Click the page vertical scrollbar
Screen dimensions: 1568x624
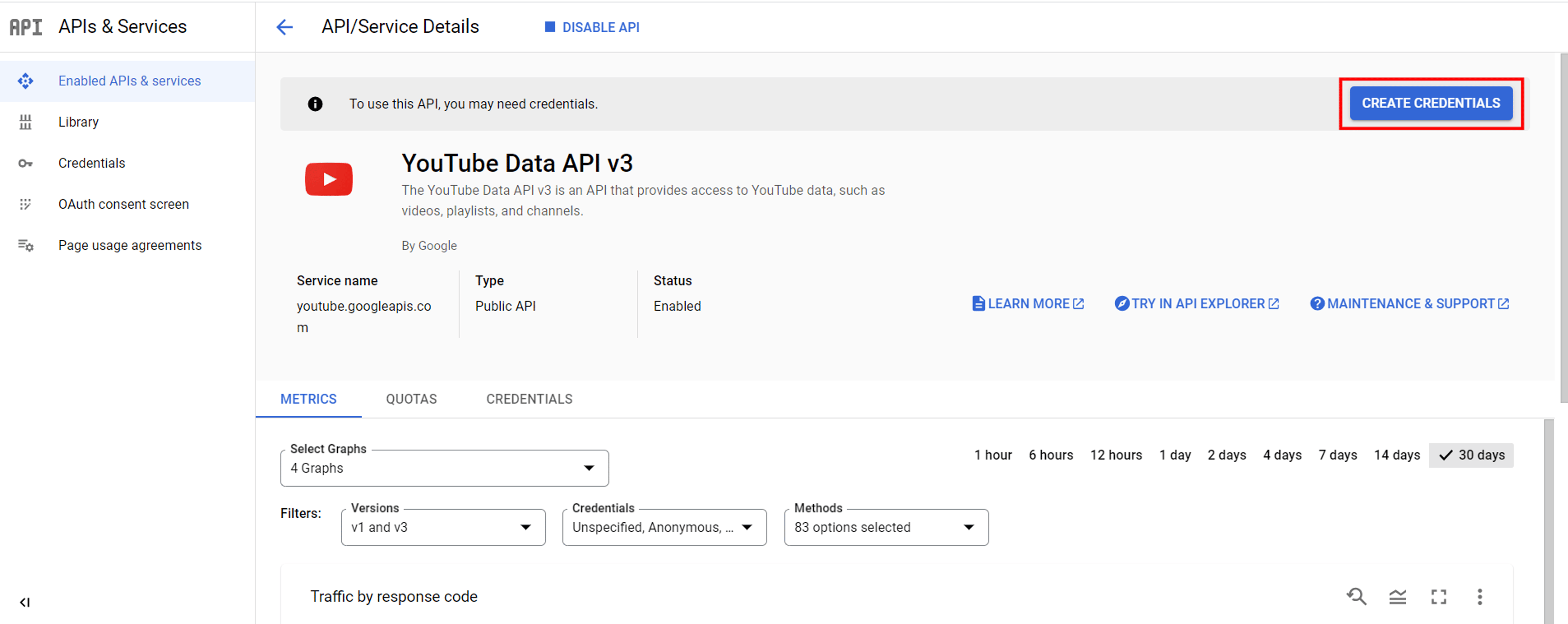click(1564, 228)
